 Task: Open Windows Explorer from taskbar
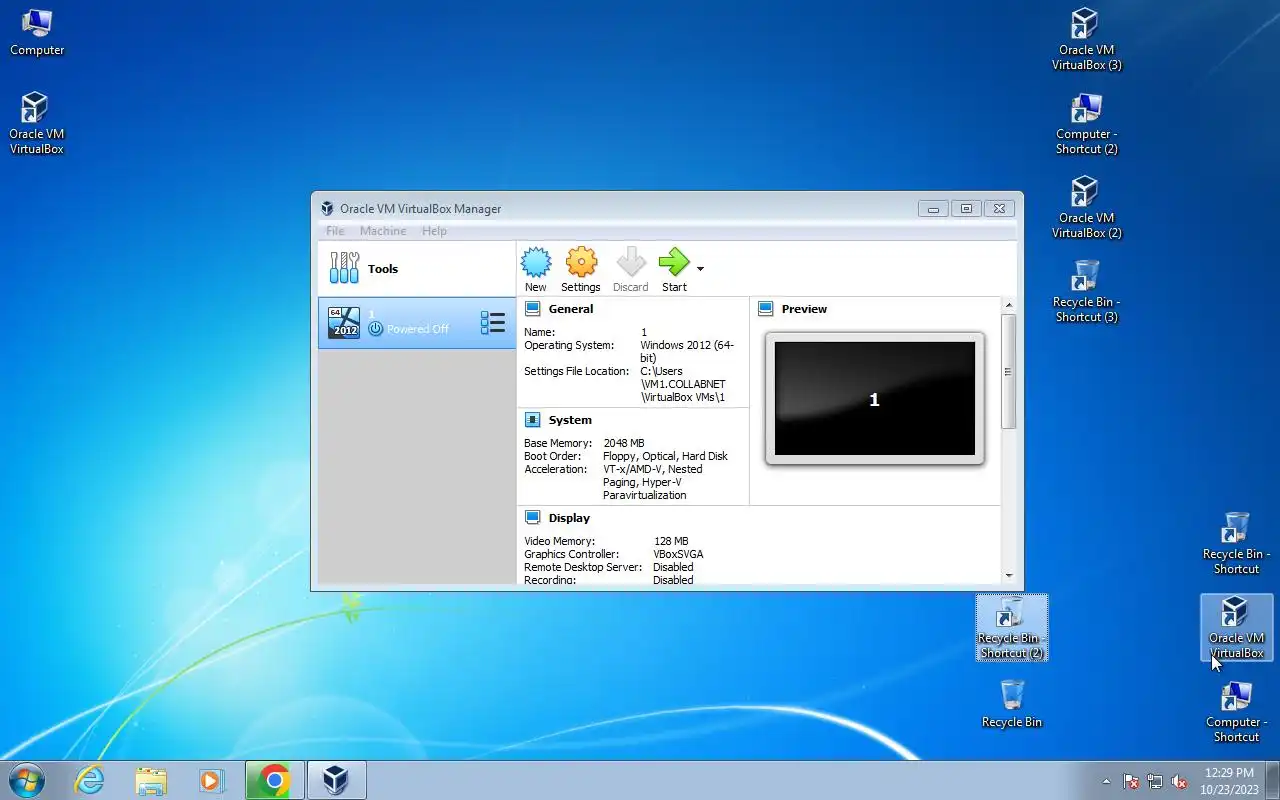pos(151,780)
